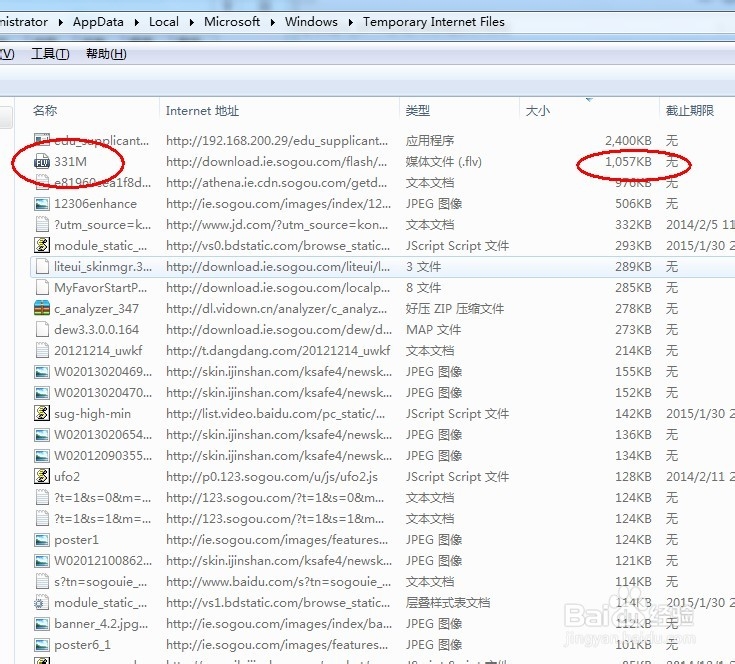735x664 pixels.
Task: Click the 2014/2/5 expiry date cell
Action: point(700,224)
